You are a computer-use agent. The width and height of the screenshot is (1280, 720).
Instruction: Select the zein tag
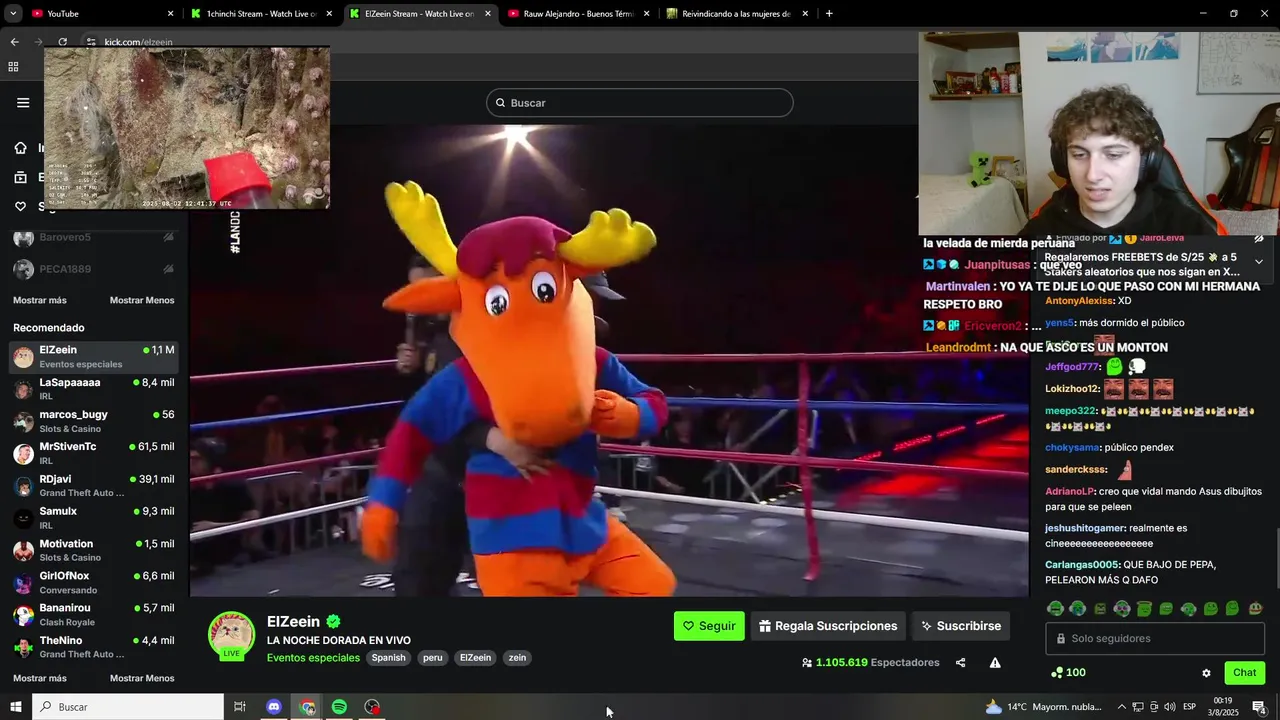[517, 658]
